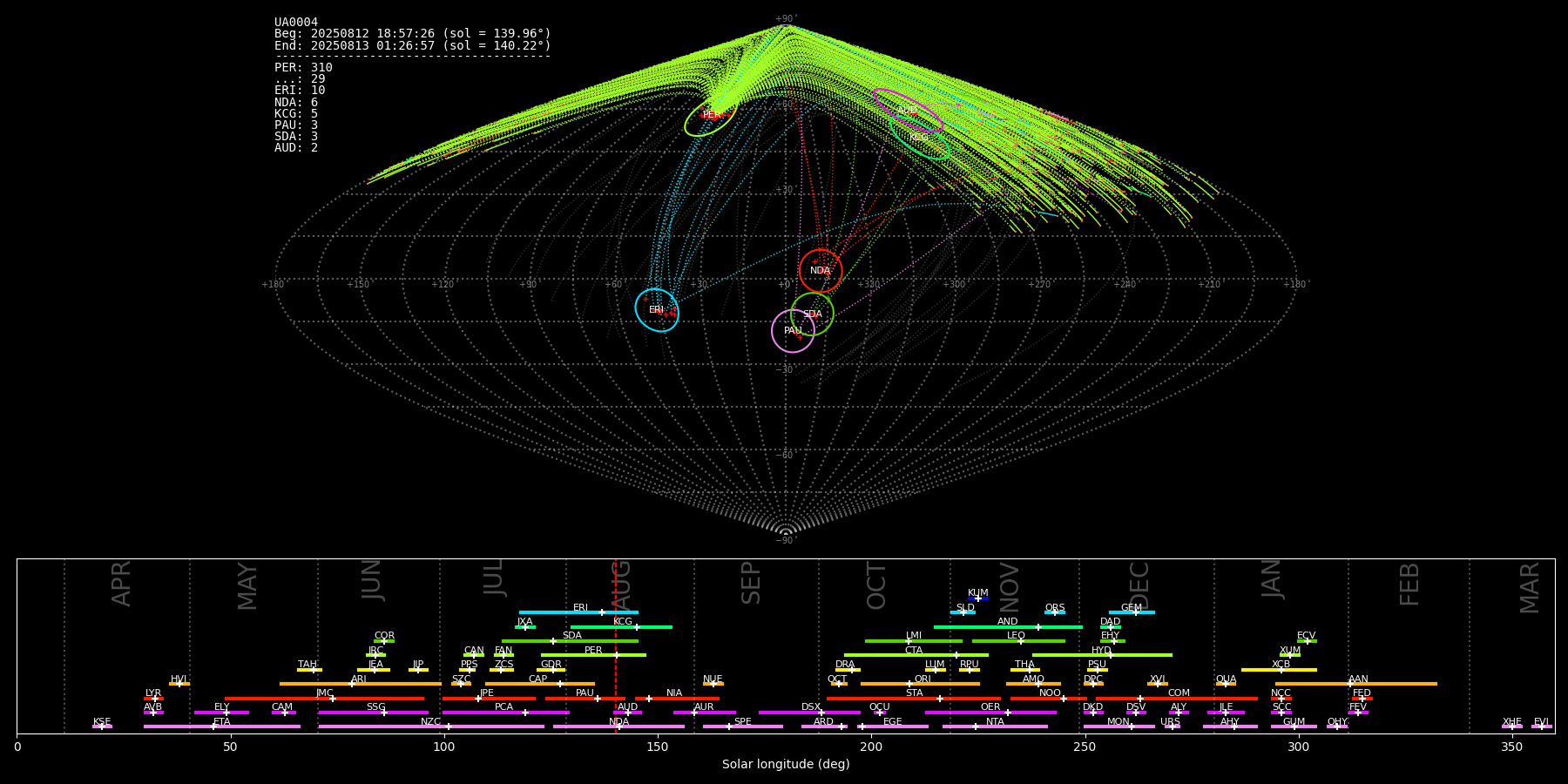Click the '150' tick on the solar longitude axis
Viewport: 1568px width, 784px height.
(x=658, y=747)
